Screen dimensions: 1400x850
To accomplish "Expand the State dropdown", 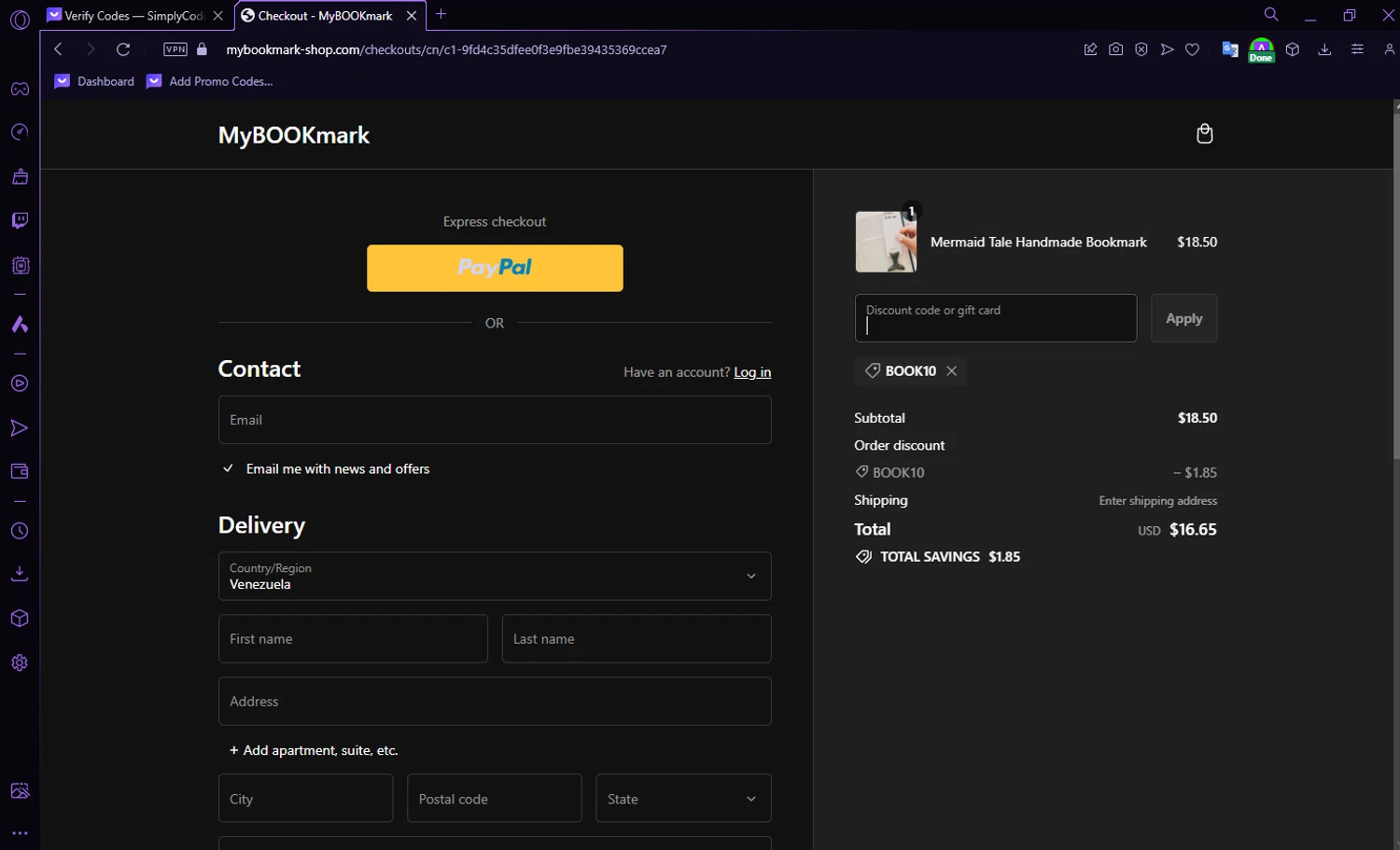I will [x=683, y=798].
